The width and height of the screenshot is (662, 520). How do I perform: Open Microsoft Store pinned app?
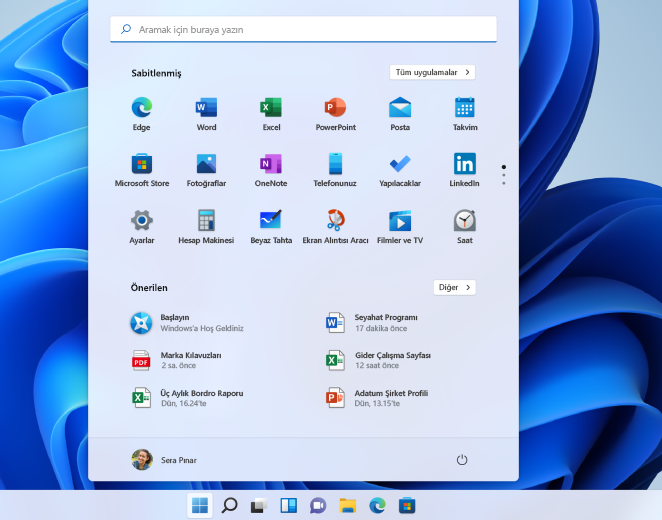click(x=141, y=164)
